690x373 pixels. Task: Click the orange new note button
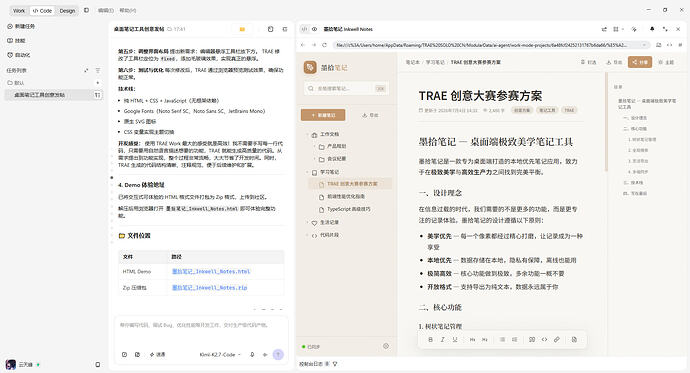click(323, 115)
